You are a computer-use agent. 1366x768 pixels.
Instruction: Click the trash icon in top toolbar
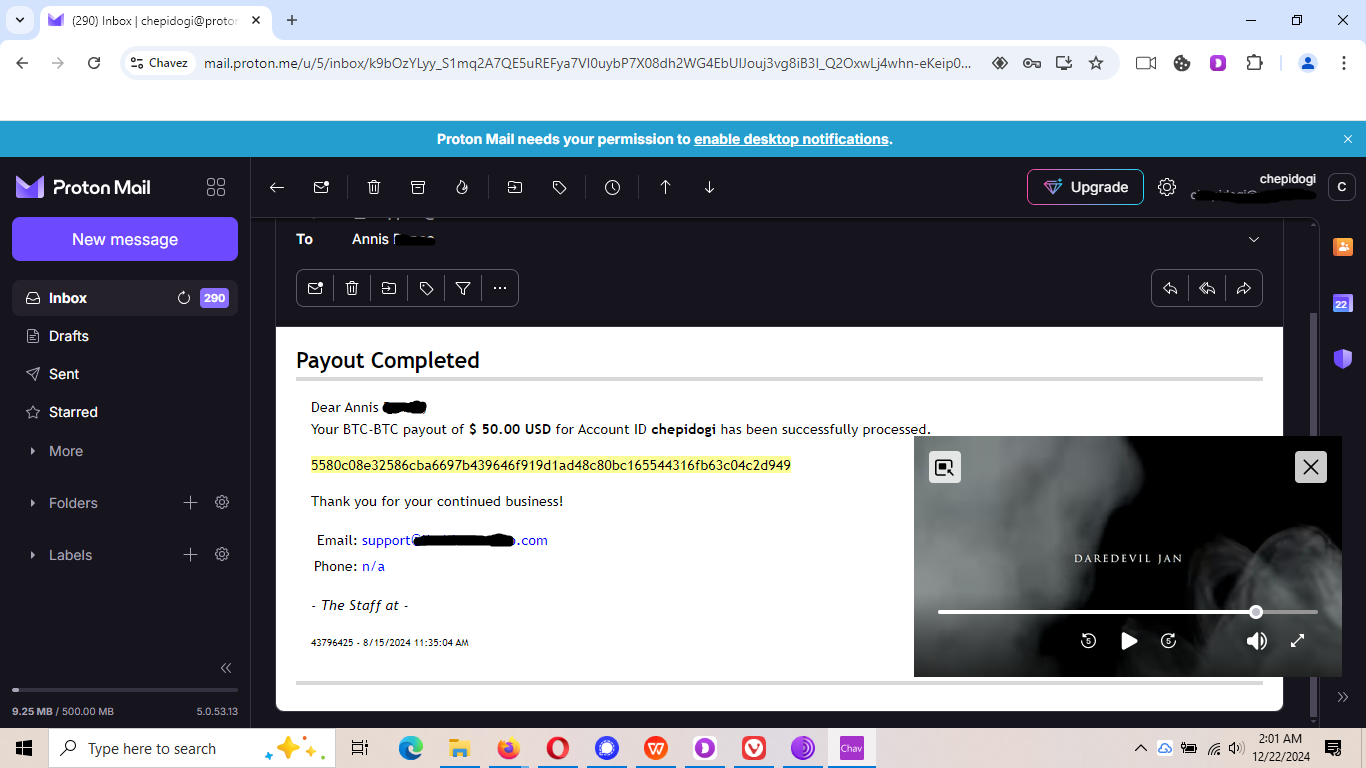pos(374,187)
